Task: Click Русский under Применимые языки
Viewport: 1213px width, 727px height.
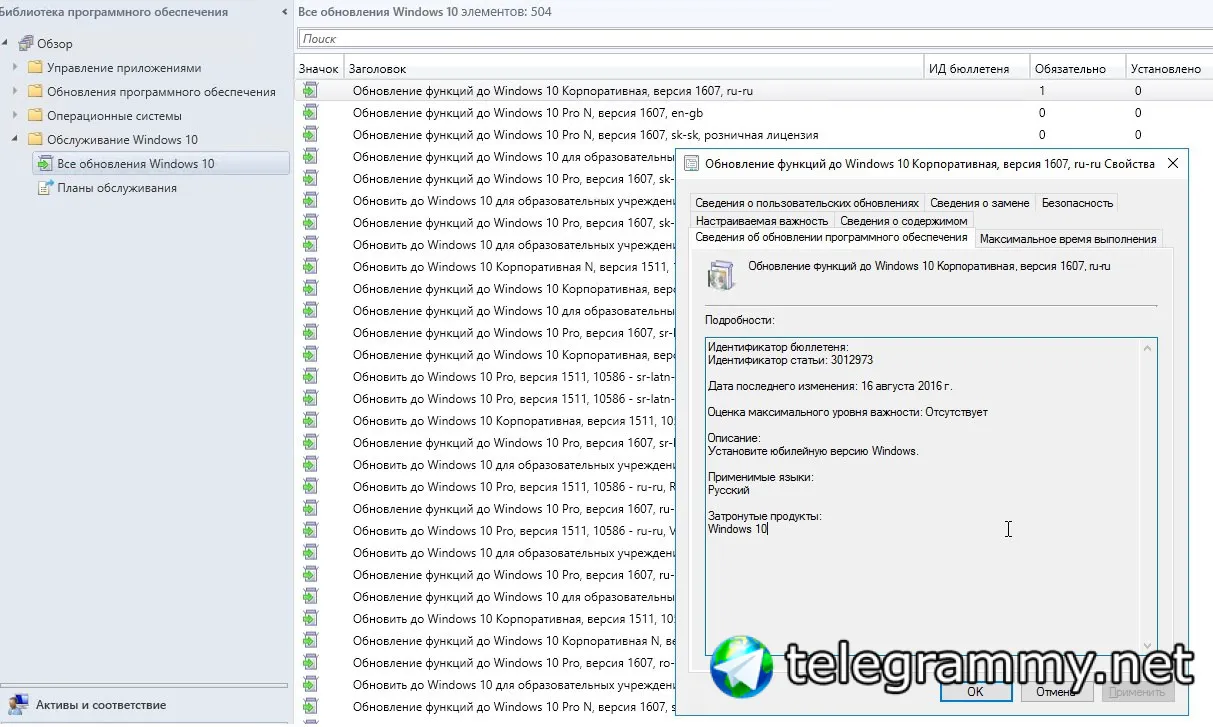Action: 729,490
